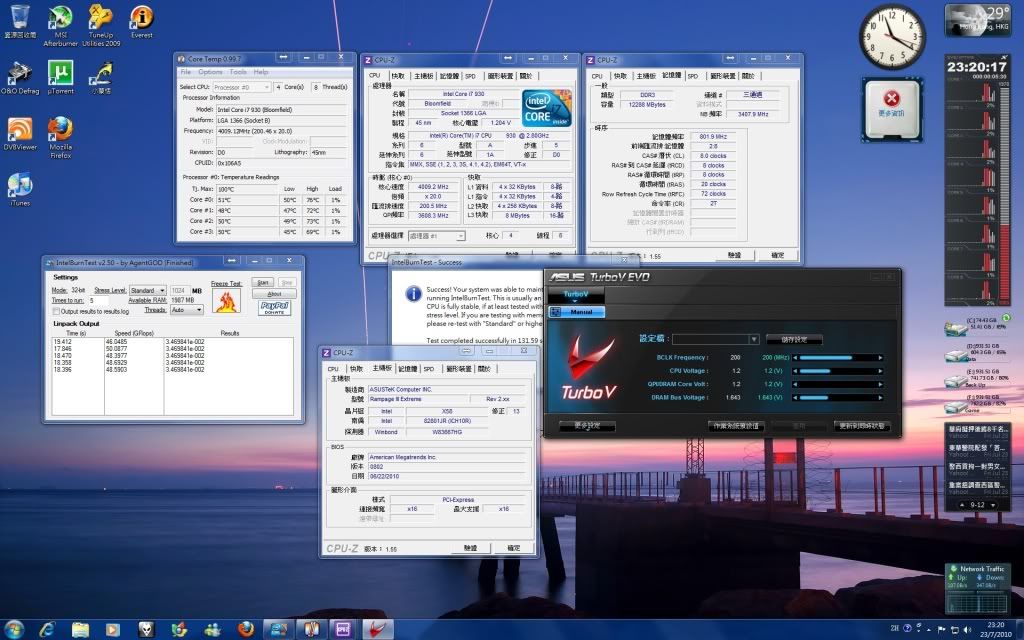Click the Manual mode button in TurboV EVO

[x=577, y=312]
